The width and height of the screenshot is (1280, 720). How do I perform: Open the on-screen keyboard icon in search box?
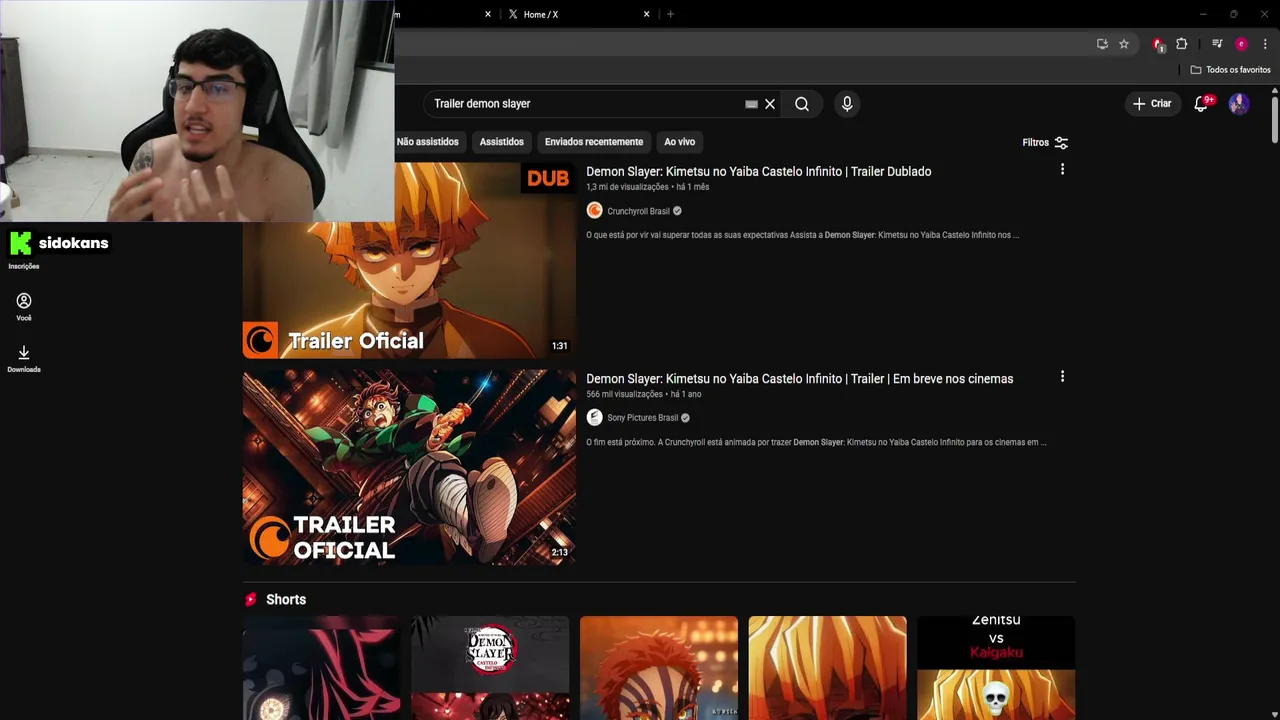(x=751, y=104)
